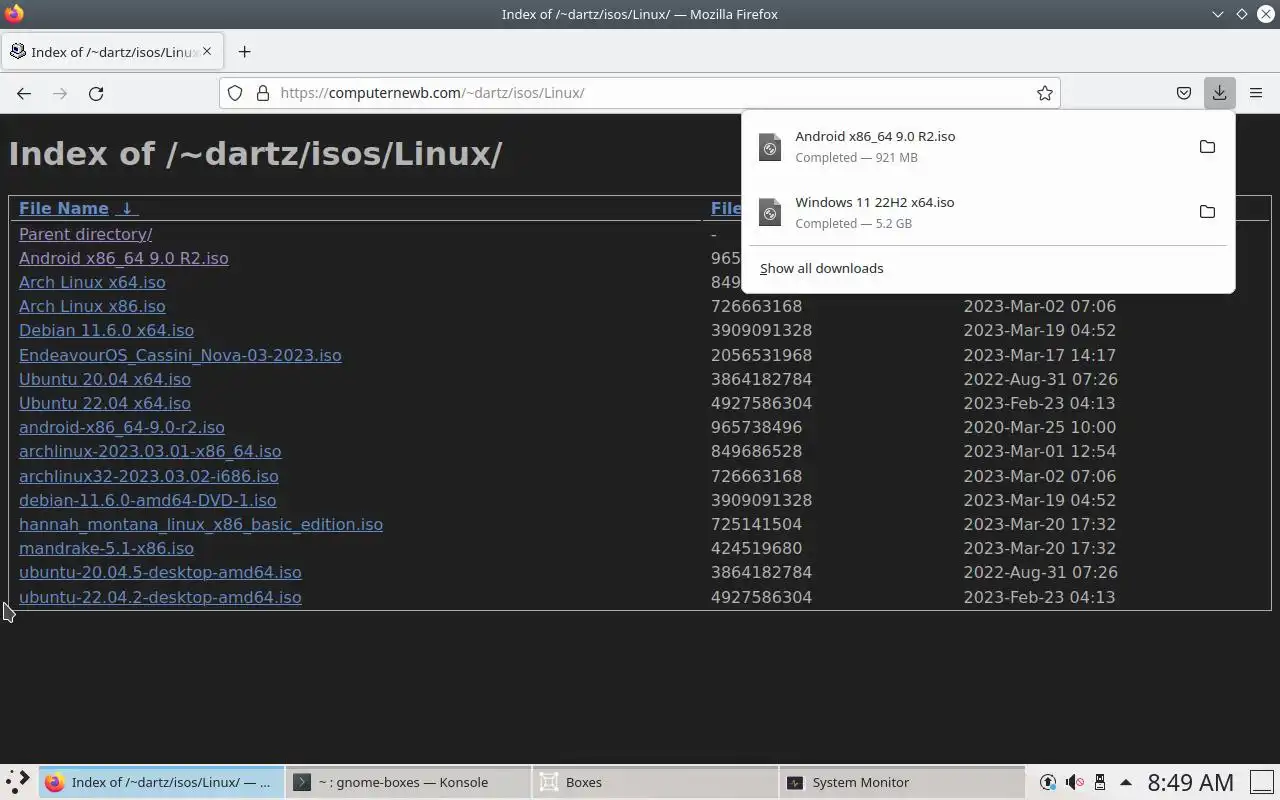The image size is (1280, 800).
Task: Switch to Konsole gnome-boxes taskbar entry
Action: tap(407, 782)
